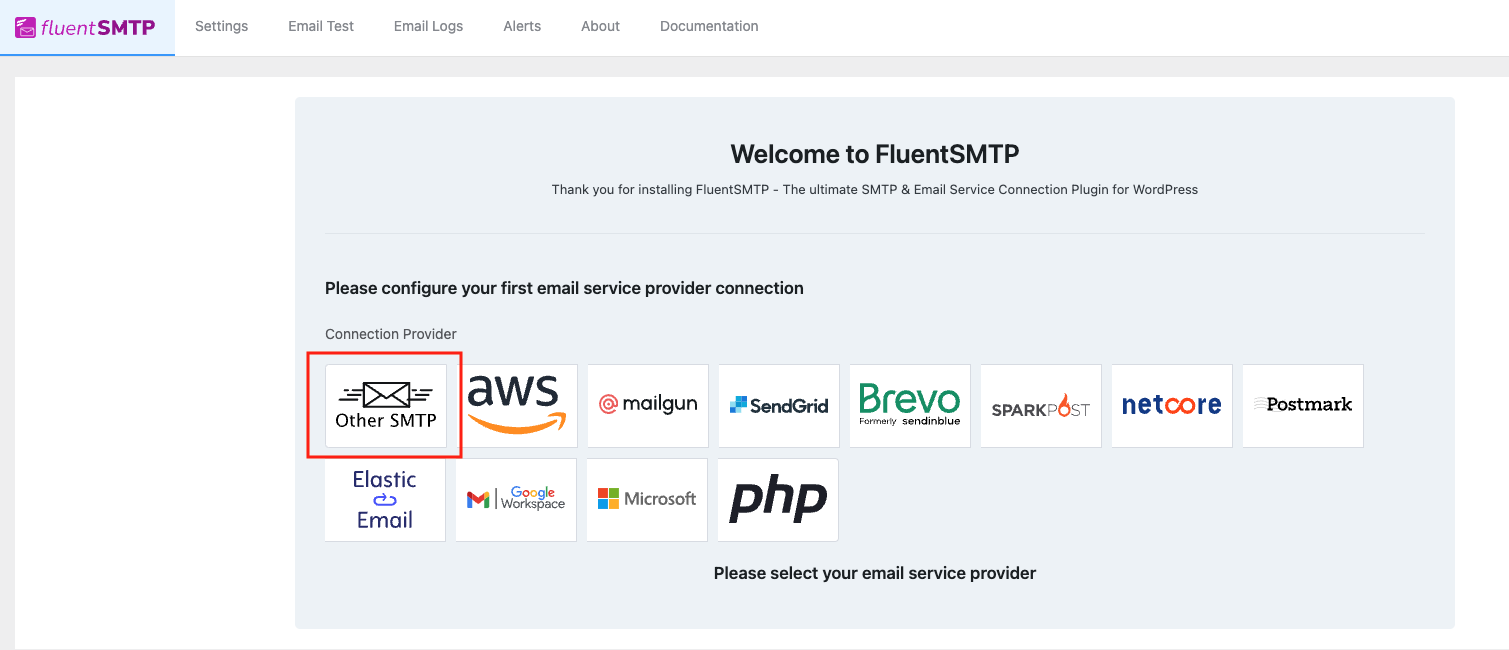Open the Settings tab
This screenshot has width=1509, height=650.
point(221,26)
